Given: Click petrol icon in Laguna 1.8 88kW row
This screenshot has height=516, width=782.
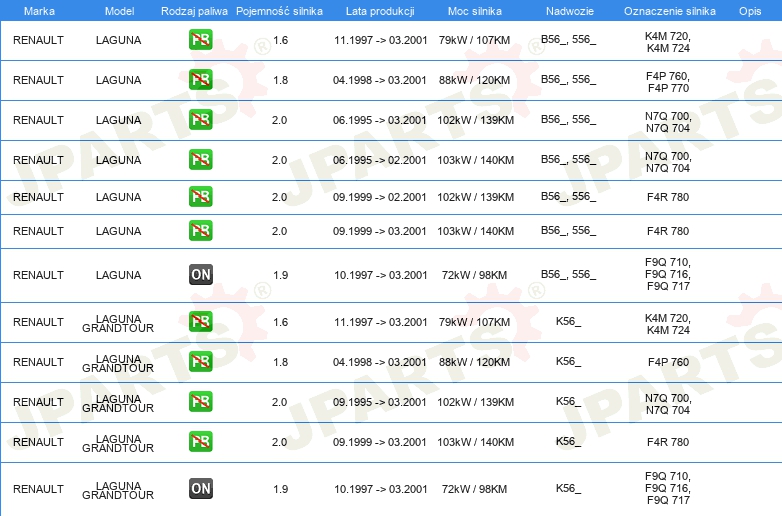Looking at the screenshot, I should pos(201,80).
